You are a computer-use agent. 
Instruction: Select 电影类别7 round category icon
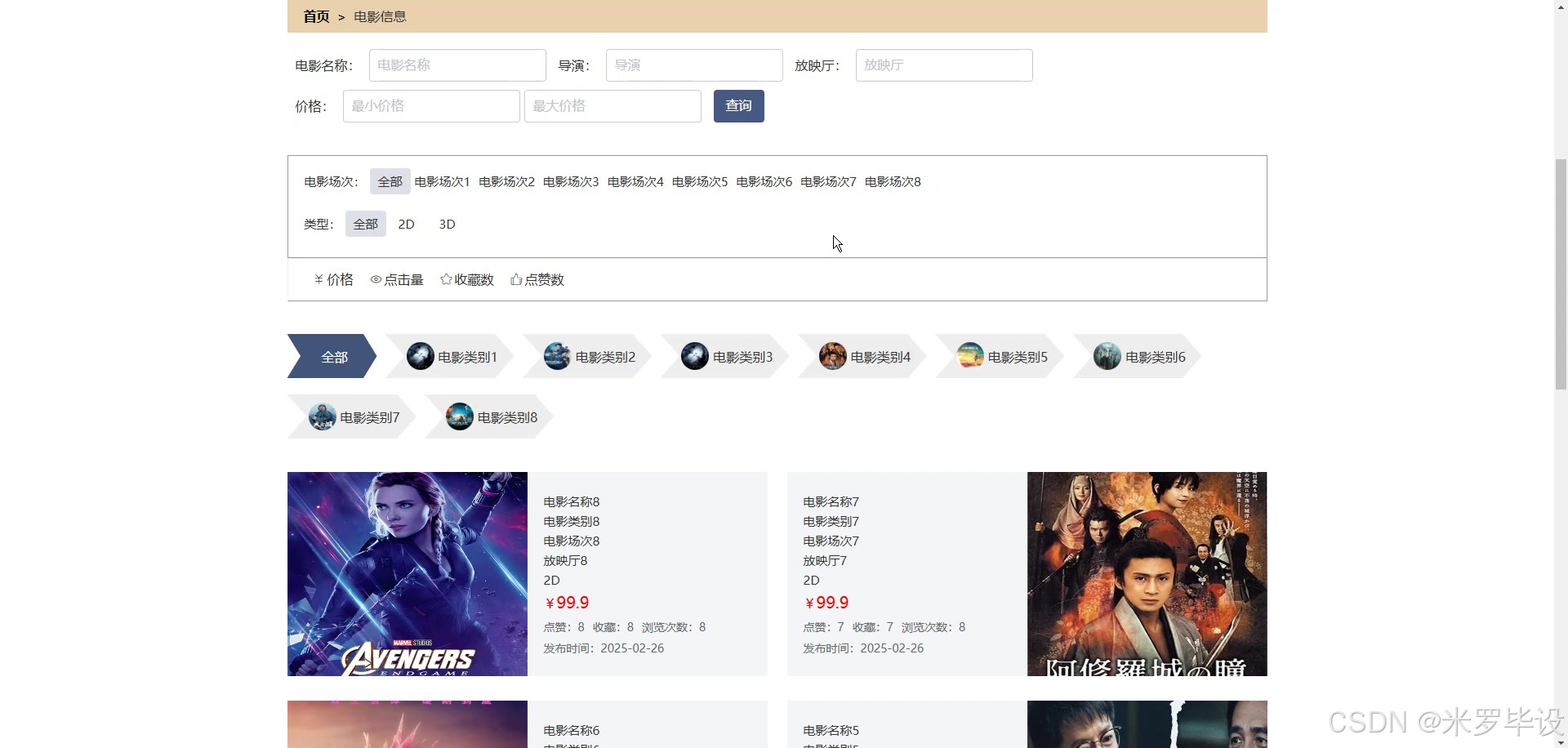tap(323, 416)
